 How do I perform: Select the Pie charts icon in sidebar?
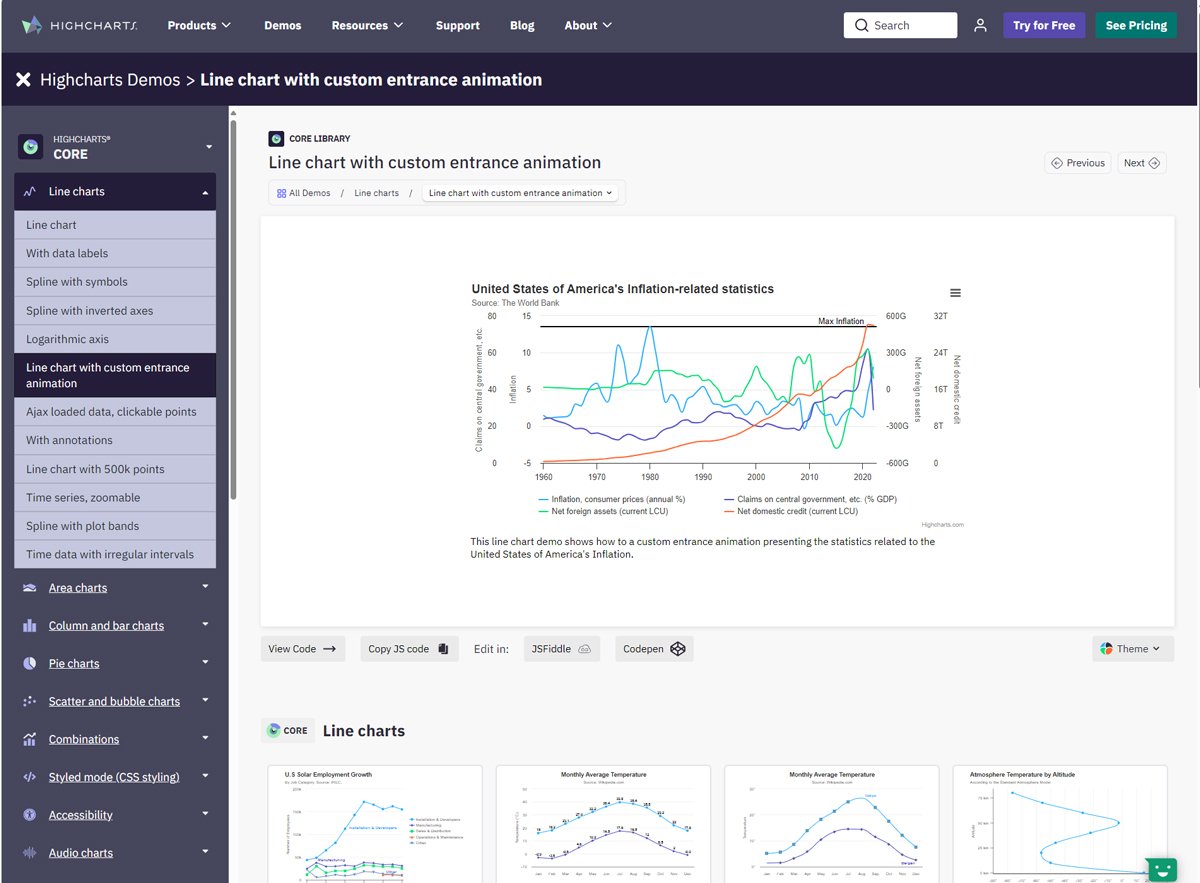click(x=29, y=662)
